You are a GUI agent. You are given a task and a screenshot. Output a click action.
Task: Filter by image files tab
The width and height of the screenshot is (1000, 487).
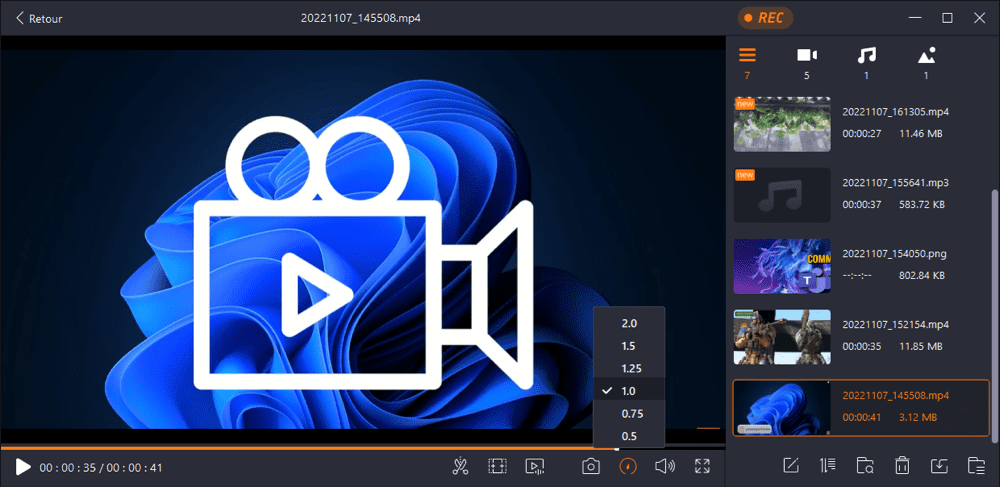tap(926, 63)
